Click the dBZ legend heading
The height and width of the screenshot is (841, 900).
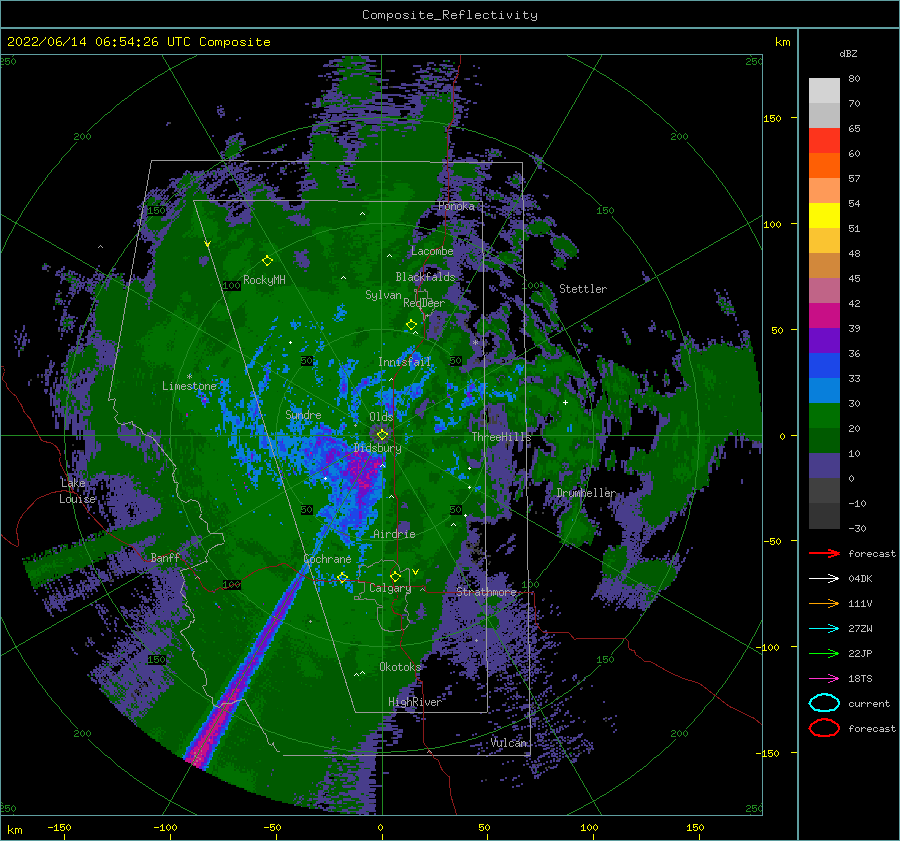(848, 53)
